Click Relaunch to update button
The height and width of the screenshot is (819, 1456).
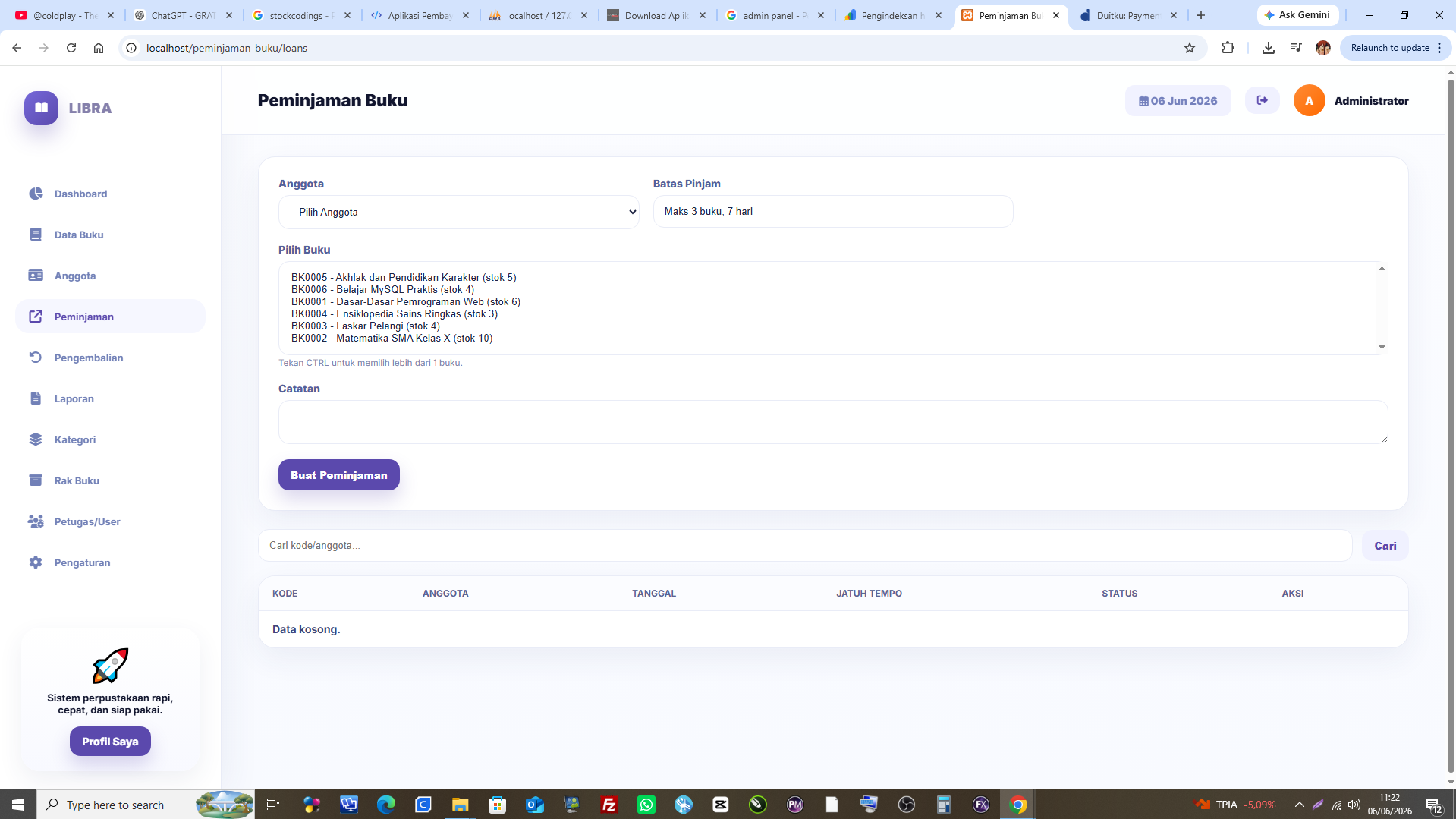1395,48
